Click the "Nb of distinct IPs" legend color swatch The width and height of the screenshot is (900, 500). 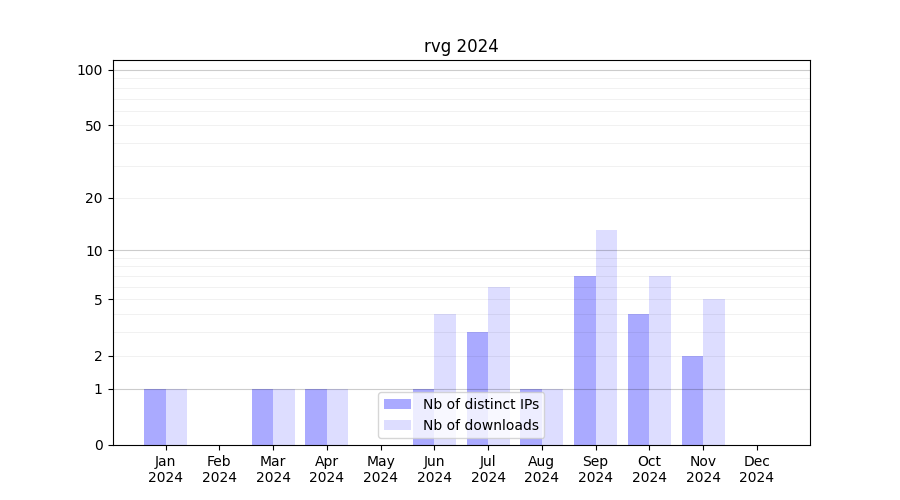pyautogui.click(x=397, y=404)
